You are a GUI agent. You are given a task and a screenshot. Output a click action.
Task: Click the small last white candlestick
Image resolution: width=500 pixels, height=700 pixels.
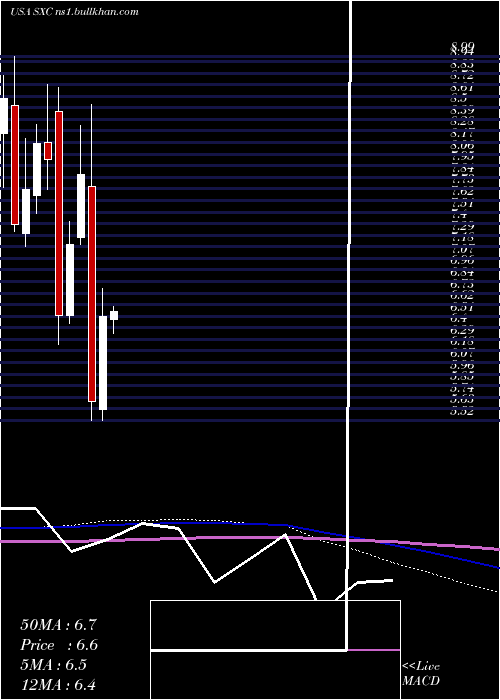114,316
